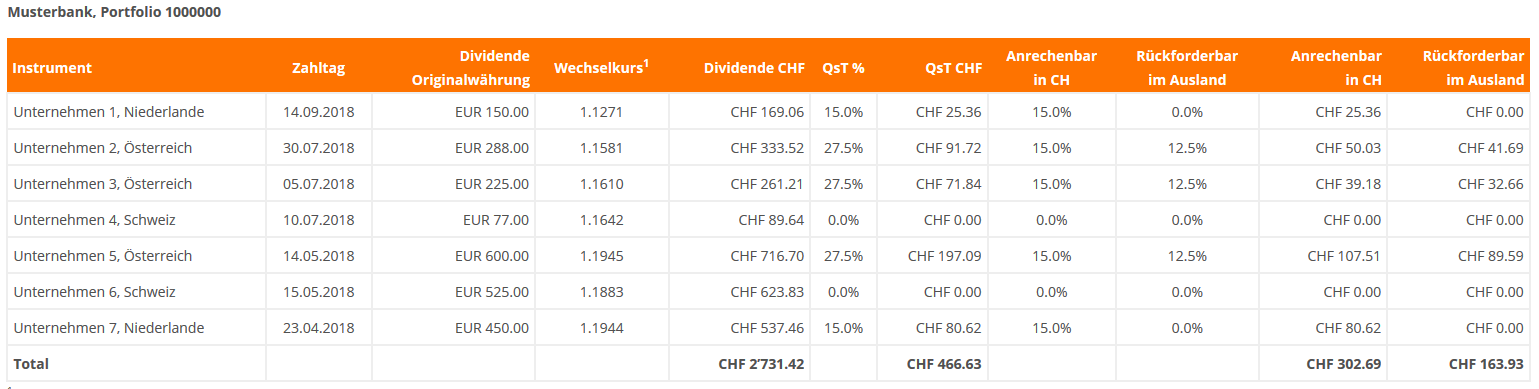The height and width of the screenshot is (389, 1539).
Task: Click the total QsT CHF 466.63
Action: pos(944,364)
